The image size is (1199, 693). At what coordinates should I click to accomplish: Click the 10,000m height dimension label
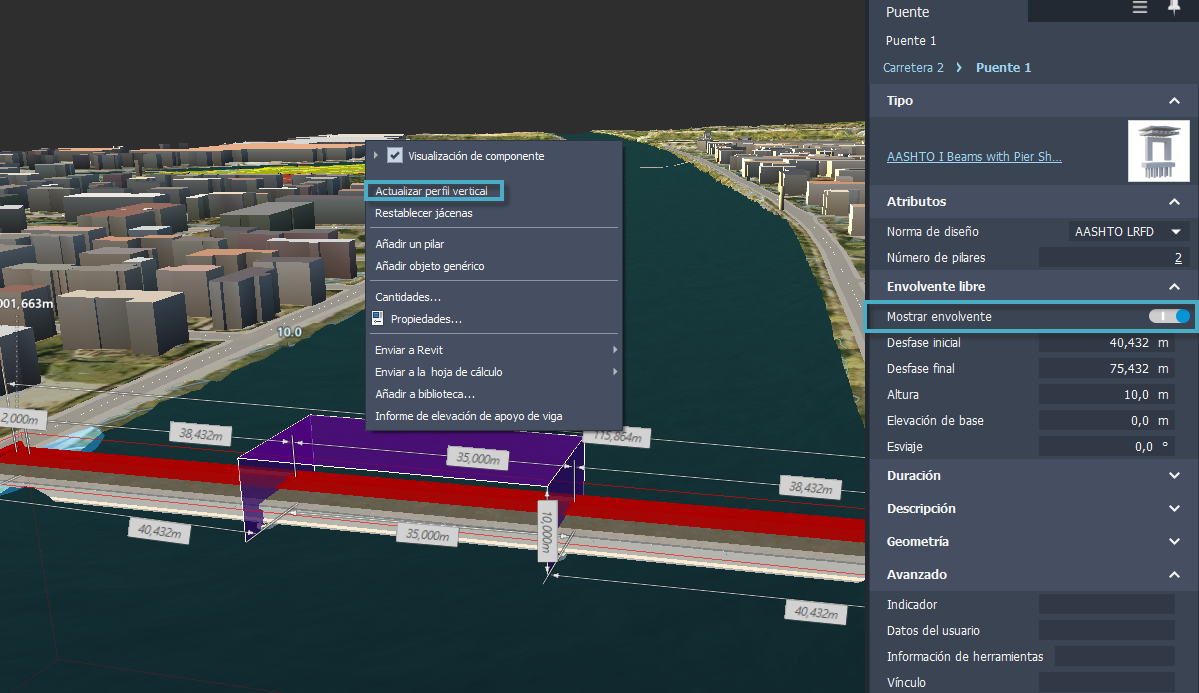tap(547, 532)
